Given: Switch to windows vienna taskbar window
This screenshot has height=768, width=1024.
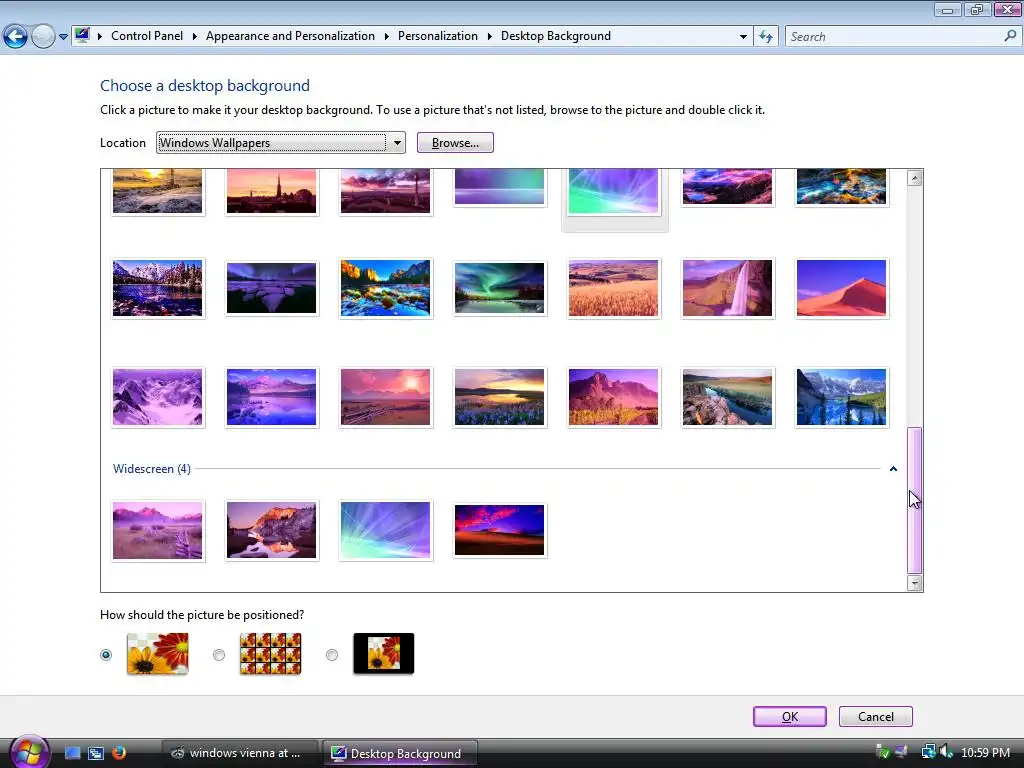Looking at the screenshot, I should (239, 753).
